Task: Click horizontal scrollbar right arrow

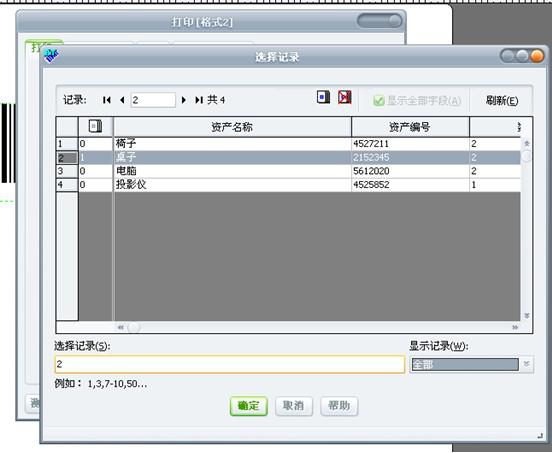Action: [515, 327]
